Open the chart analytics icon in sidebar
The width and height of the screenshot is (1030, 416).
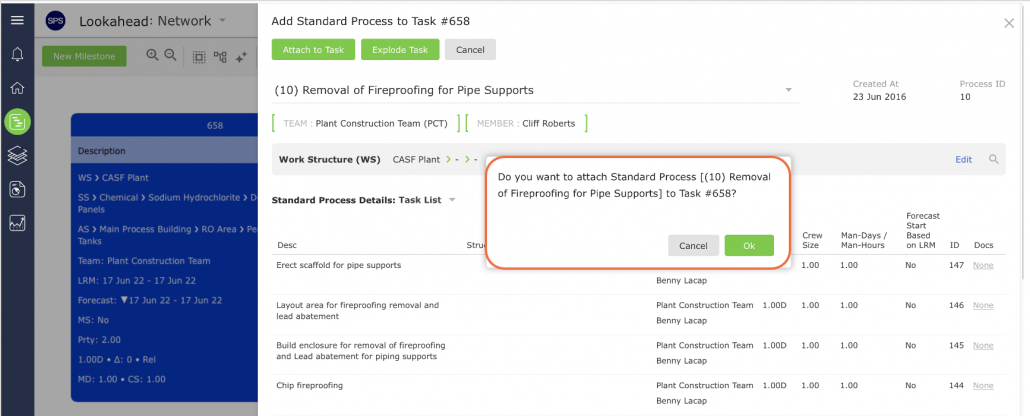tap(17, 223)
